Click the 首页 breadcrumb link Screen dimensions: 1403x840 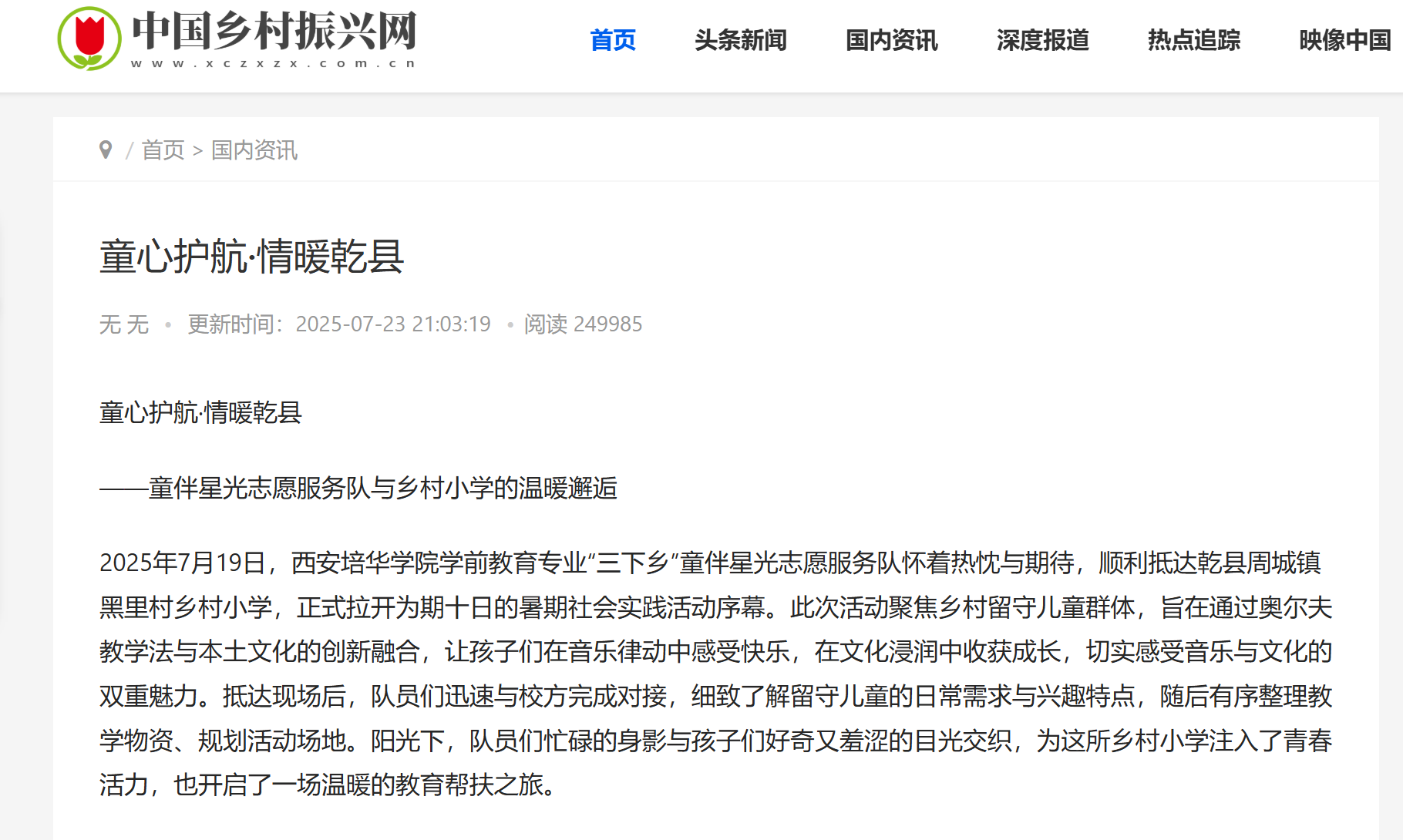point(163,150)
